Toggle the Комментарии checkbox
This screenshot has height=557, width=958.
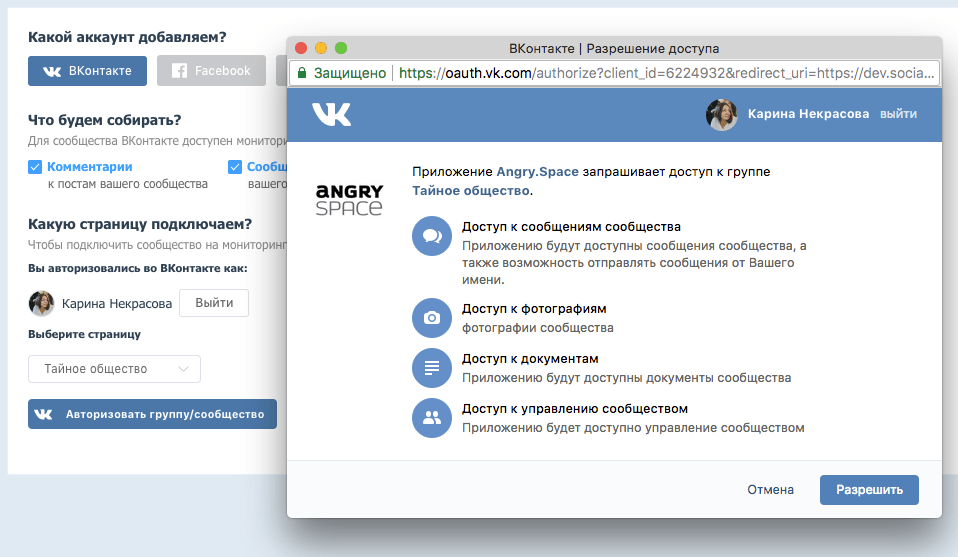click(x=35, y=167)
